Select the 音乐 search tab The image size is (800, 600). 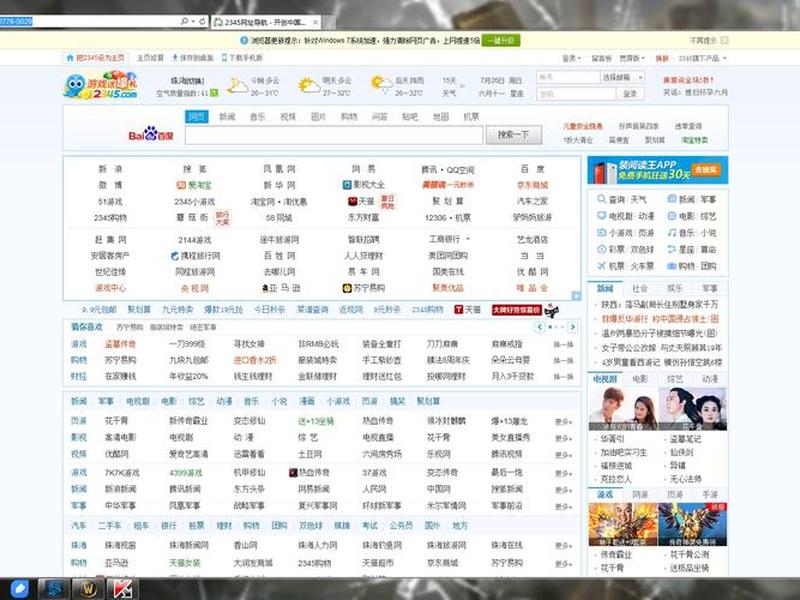257,117
